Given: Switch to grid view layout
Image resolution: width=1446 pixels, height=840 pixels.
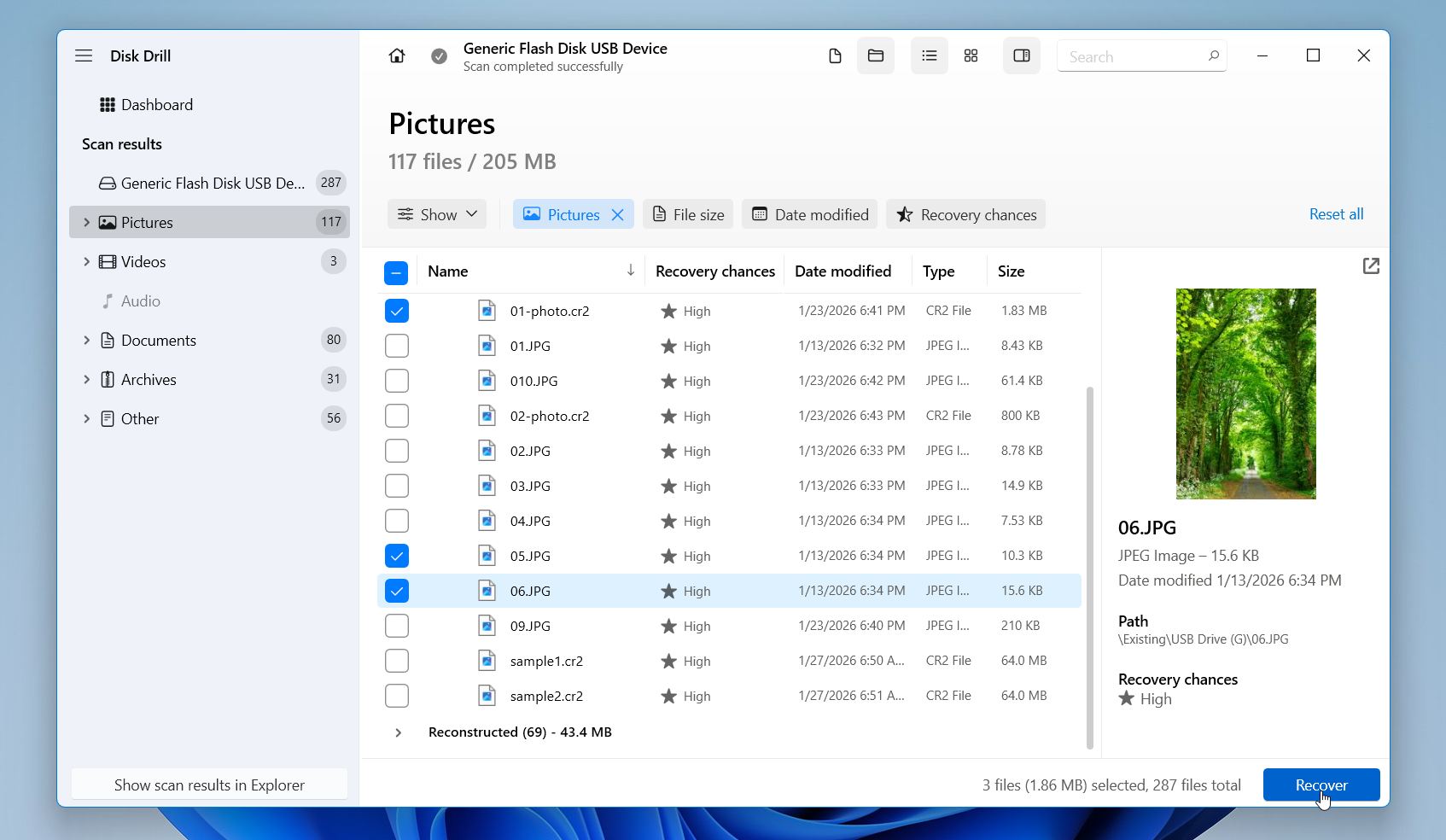Looking at the screenshot, I should click(971, 55).
